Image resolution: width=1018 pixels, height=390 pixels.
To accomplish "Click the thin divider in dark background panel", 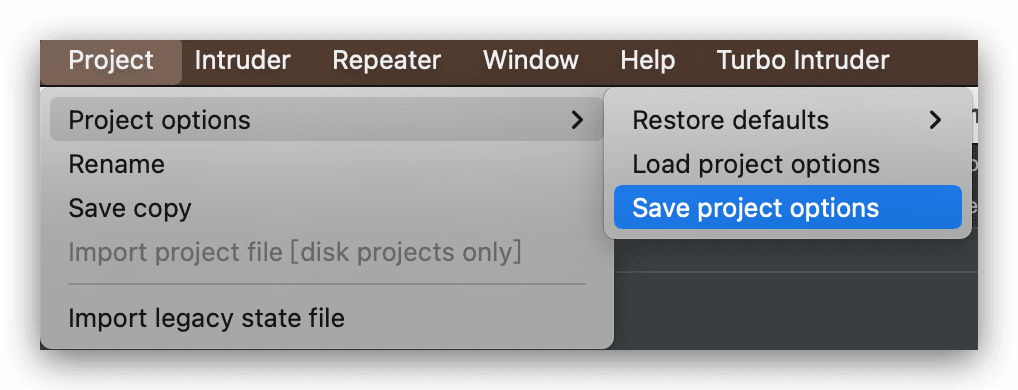I will point(795,272).
